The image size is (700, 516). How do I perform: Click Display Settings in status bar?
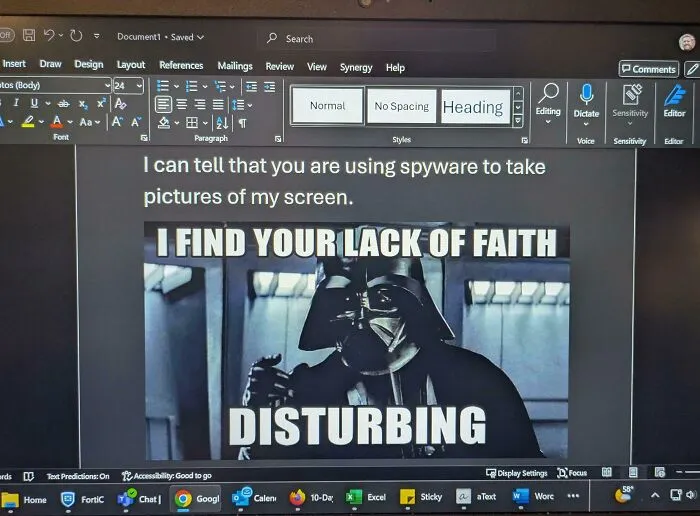click(517, 473)
